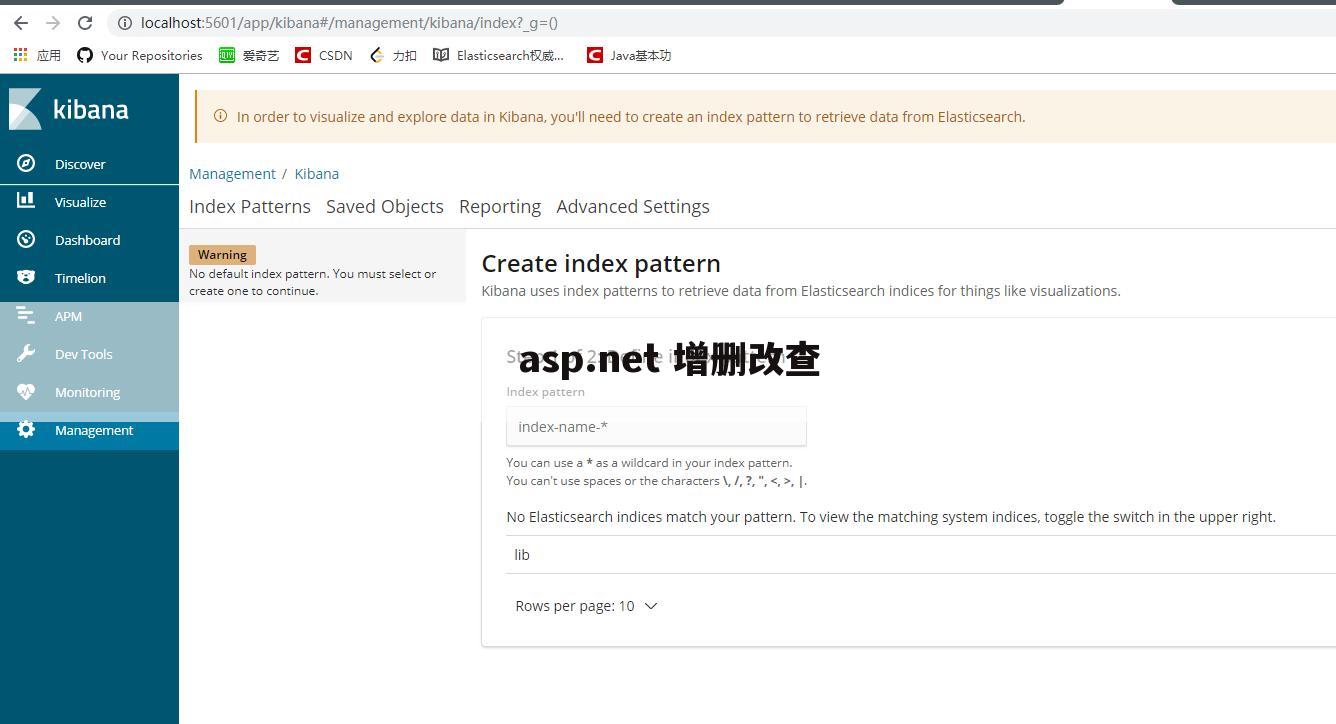Click the Dashboard gauge icon
1336x724 pixels.
point(26,239)
